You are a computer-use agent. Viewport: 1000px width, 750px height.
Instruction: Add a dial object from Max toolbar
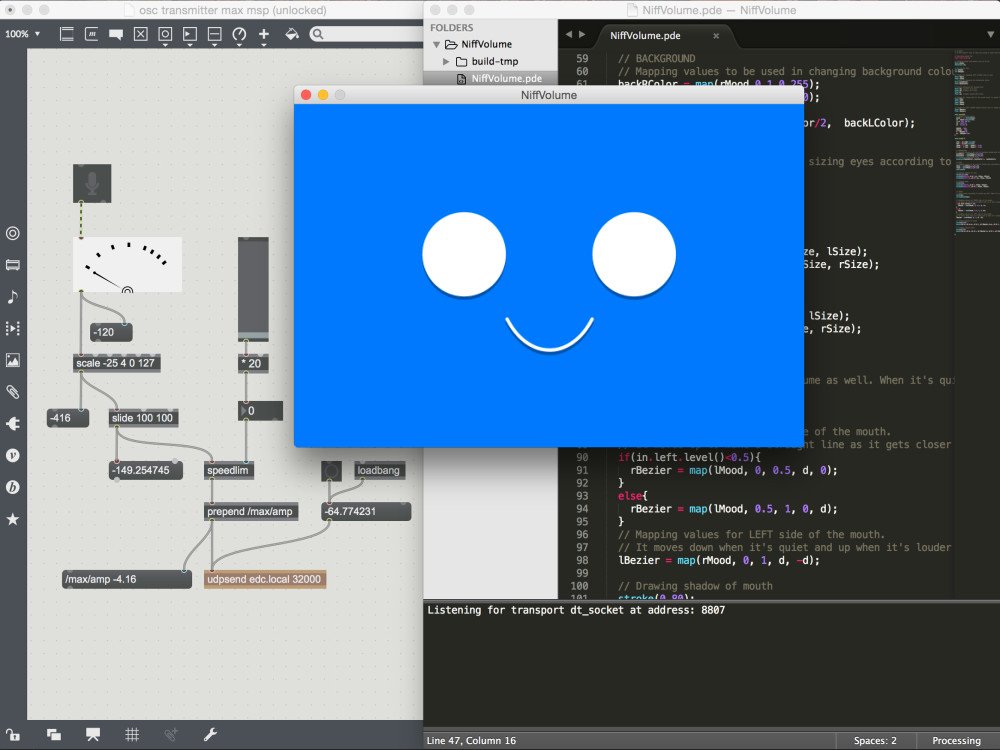point(239,34)
